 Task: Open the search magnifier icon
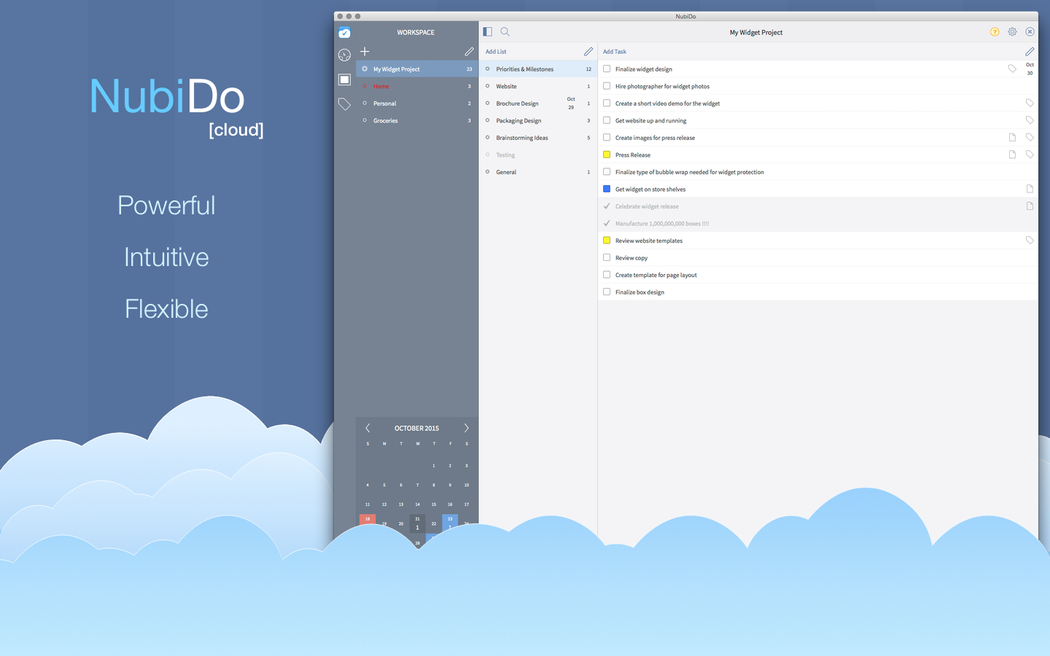pos(505,32)
